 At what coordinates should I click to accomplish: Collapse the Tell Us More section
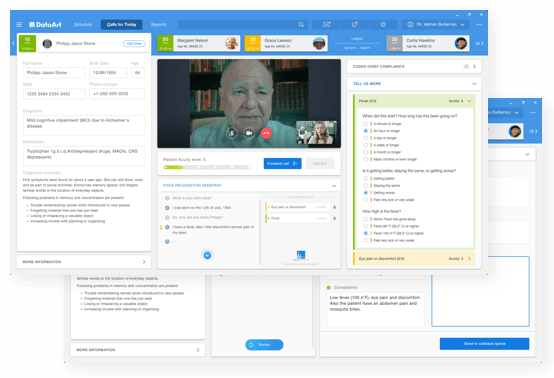pyautogui.click(x=474, y=84)
